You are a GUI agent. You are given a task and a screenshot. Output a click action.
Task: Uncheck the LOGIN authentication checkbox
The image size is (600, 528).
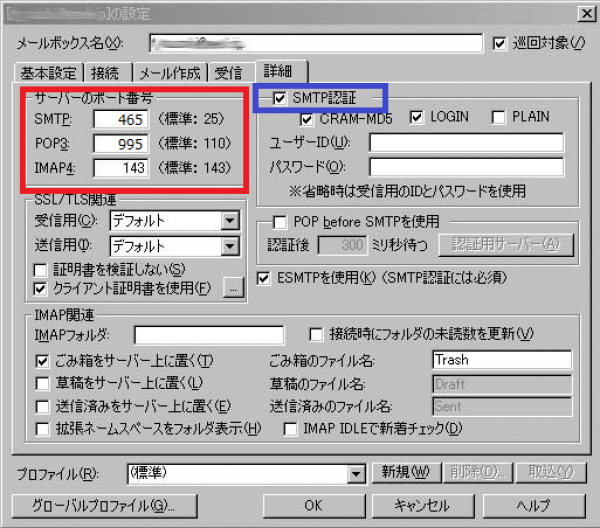[x=416, y=117]
